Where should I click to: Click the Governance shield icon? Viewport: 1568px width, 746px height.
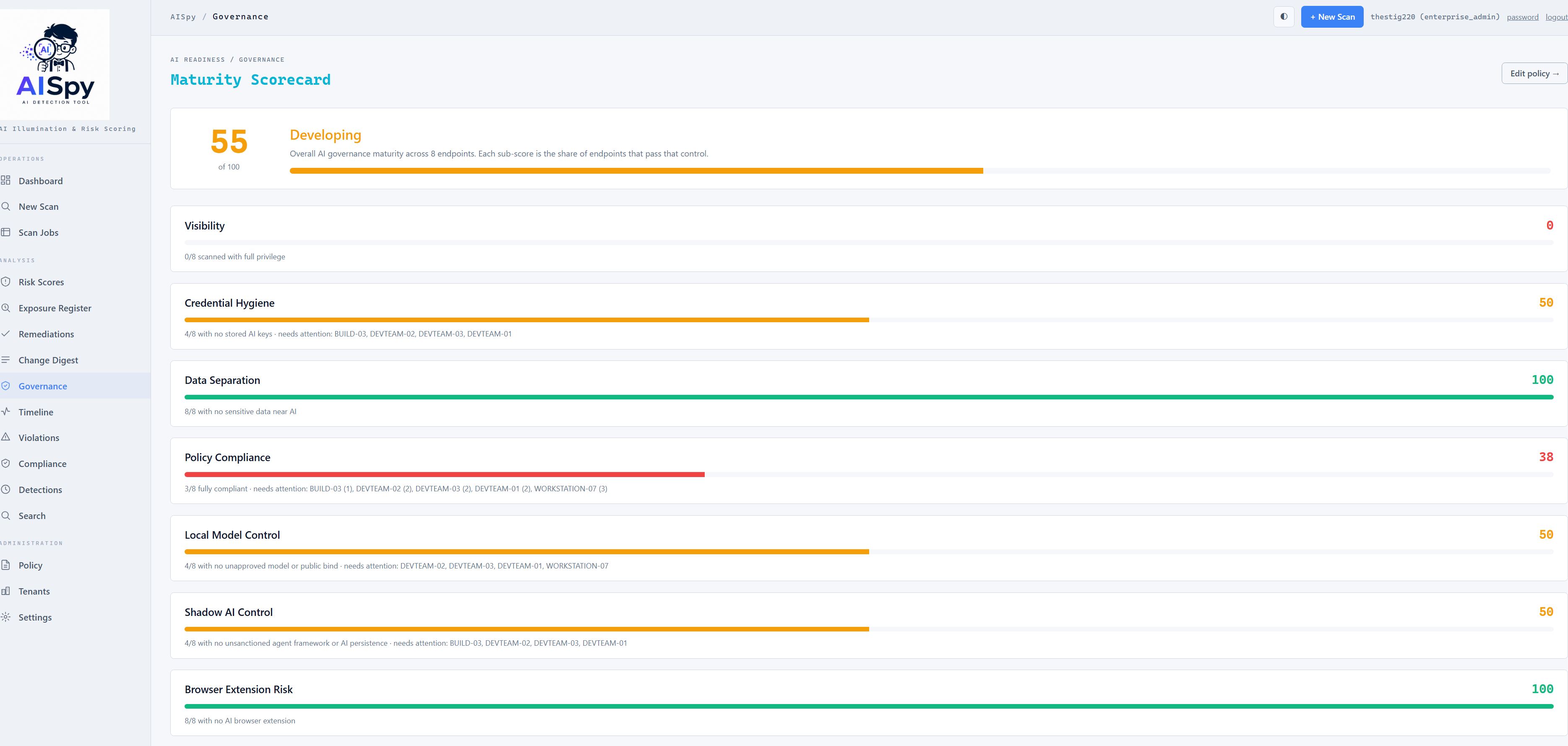[5, 386]
